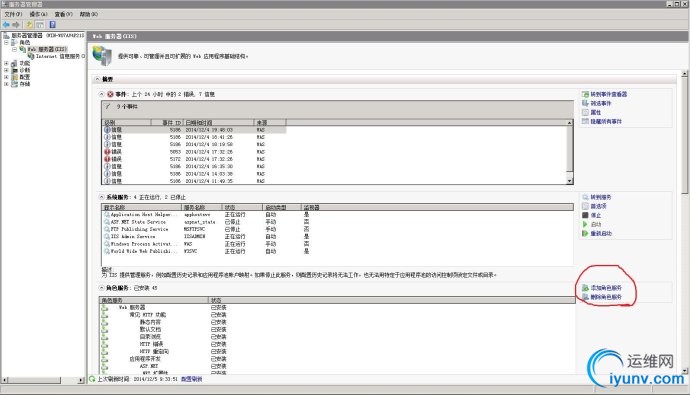Click the 配置刷新 link at the bottom
Viewport: 690px width, 395px height.
191,379
